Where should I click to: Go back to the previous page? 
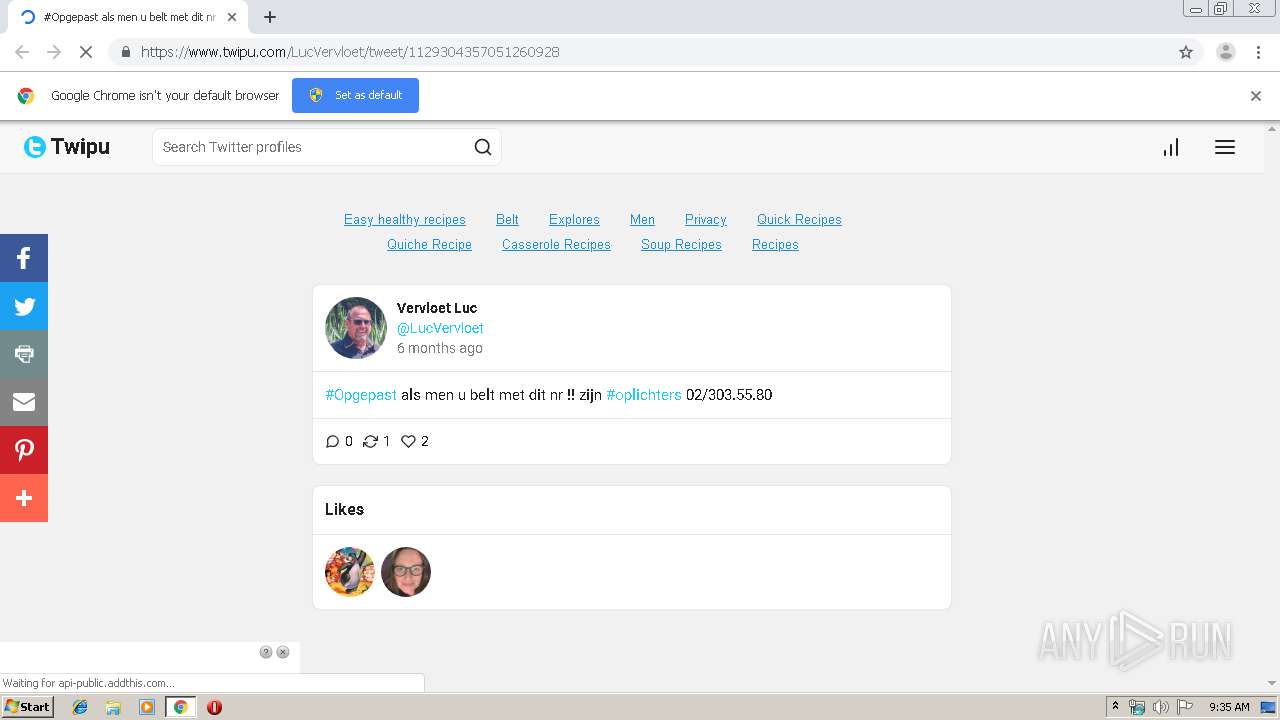(x=22, y=52)
